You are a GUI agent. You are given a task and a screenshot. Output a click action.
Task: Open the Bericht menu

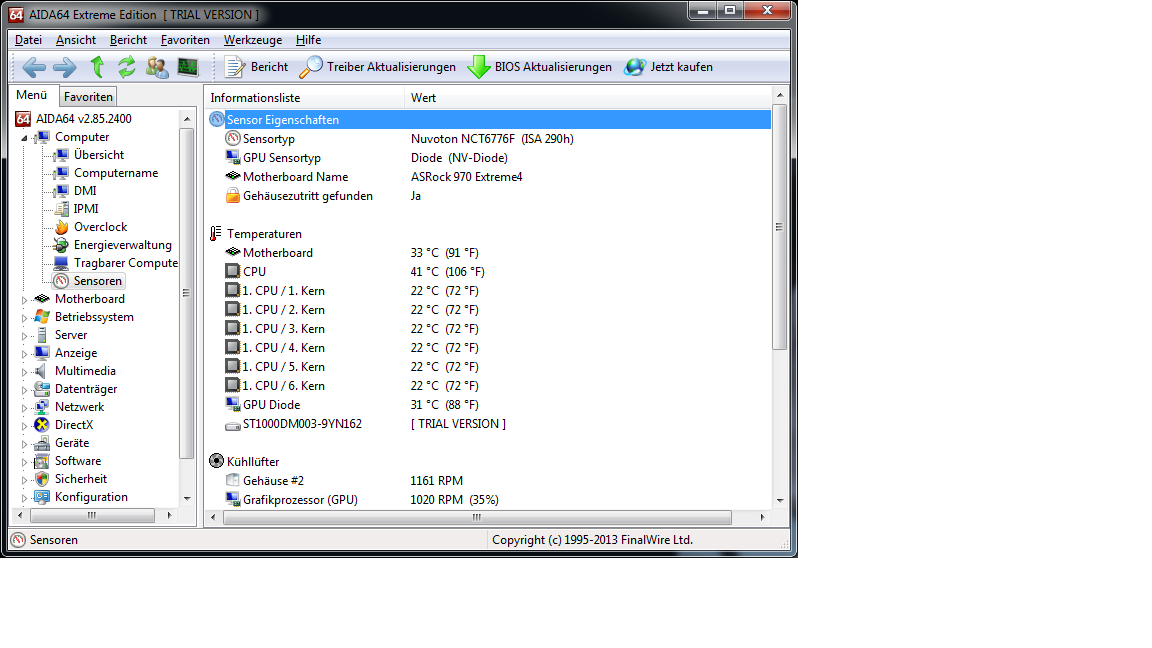(129, 40)
